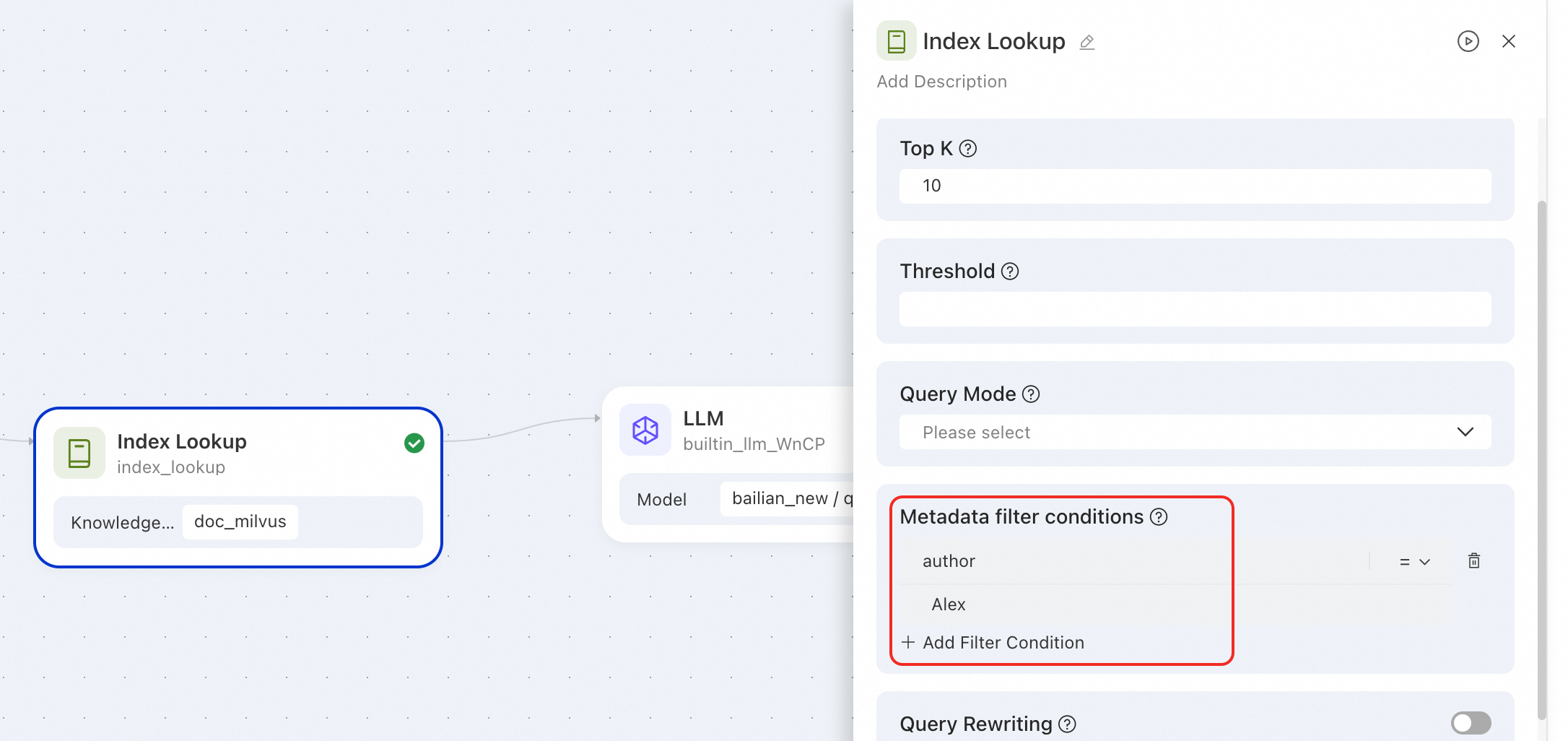
Task: Toggle Query Rewriting switch
Action: 1471,723
